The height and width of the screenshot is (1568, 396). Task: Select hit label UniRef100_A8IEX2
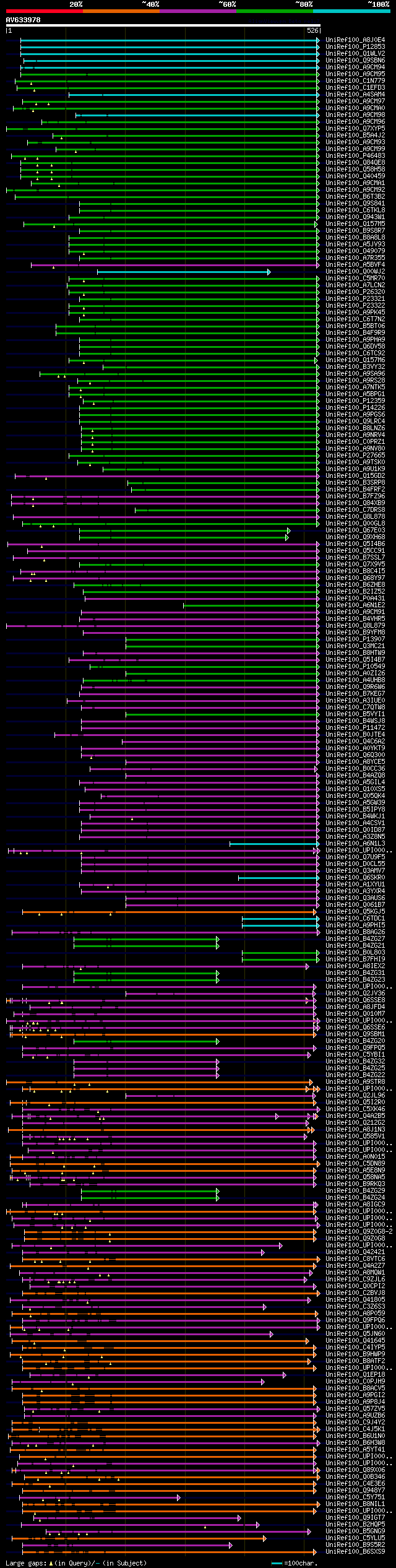point(355,966)
